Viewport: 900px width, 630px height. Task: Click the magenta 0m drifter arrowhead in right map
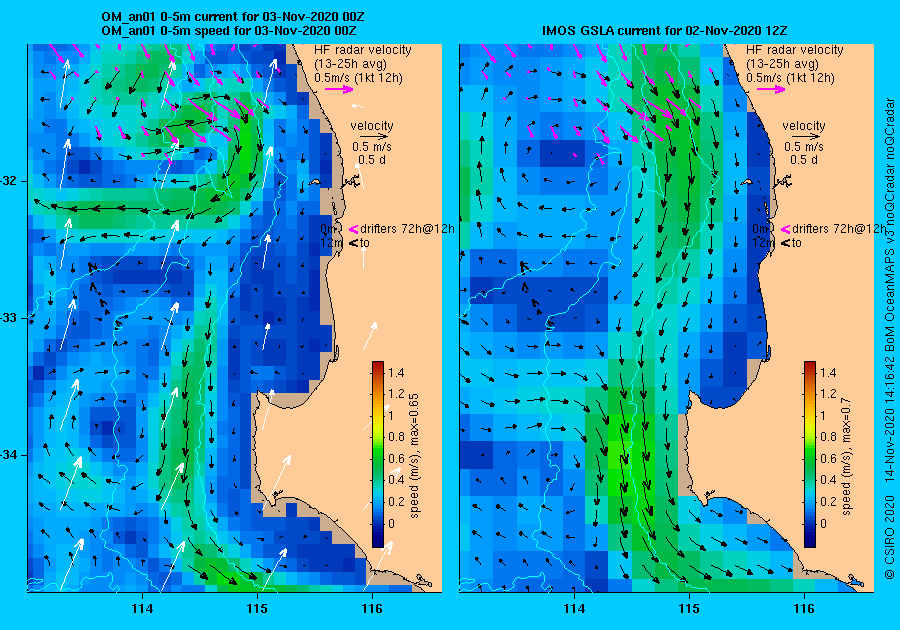pyautogui.click(x=785, y=229)
